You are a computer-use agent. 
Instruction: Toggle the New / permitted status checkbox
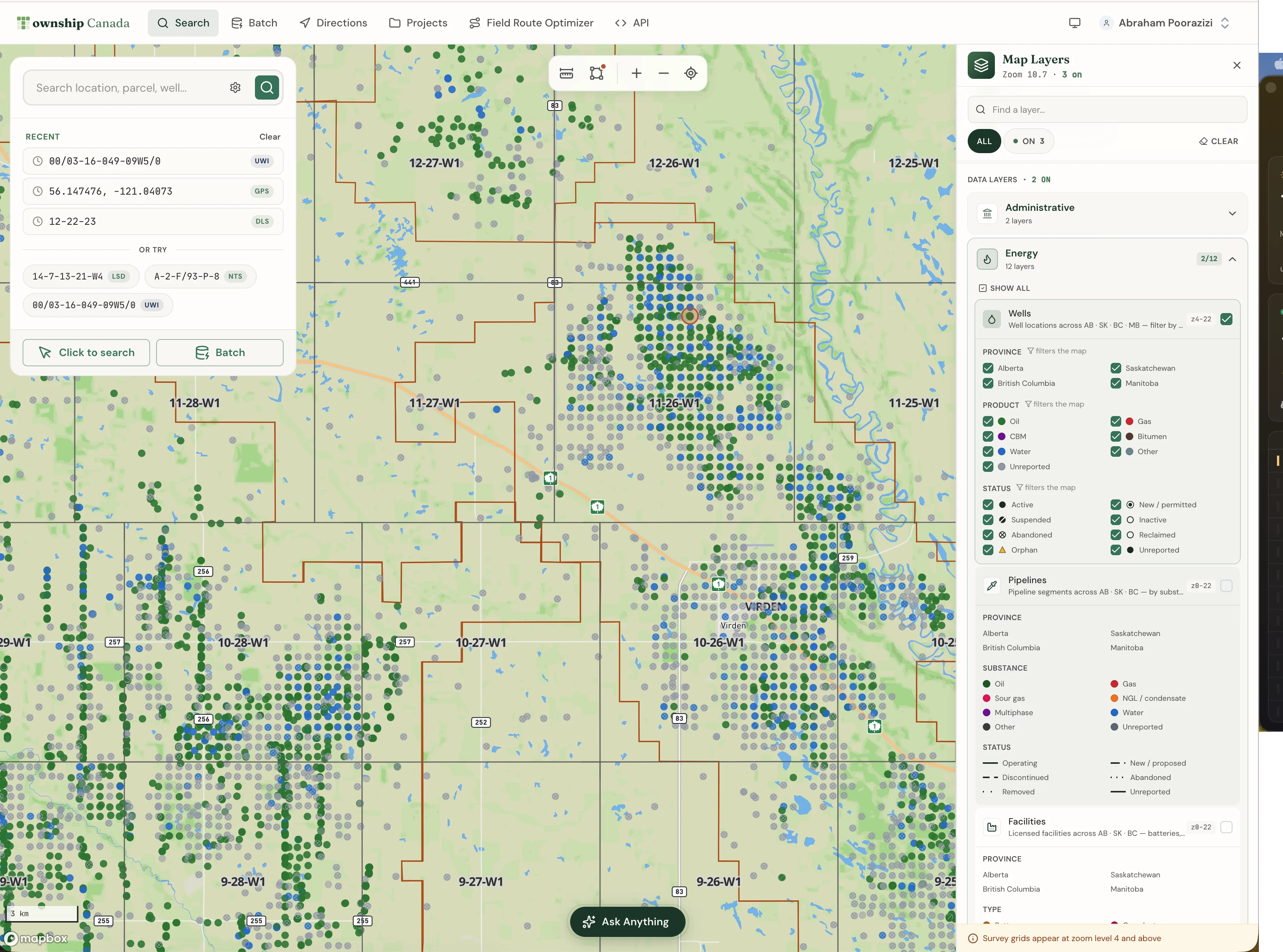[1116, 505]
